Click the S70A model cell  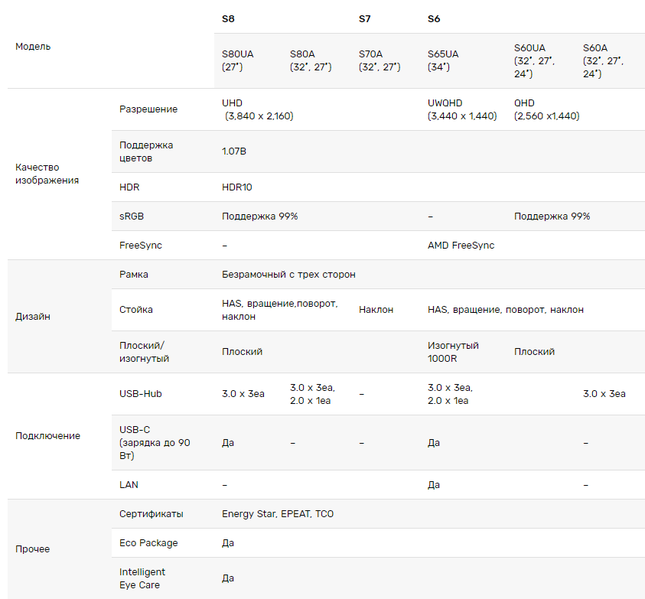[x=379, y=60]
